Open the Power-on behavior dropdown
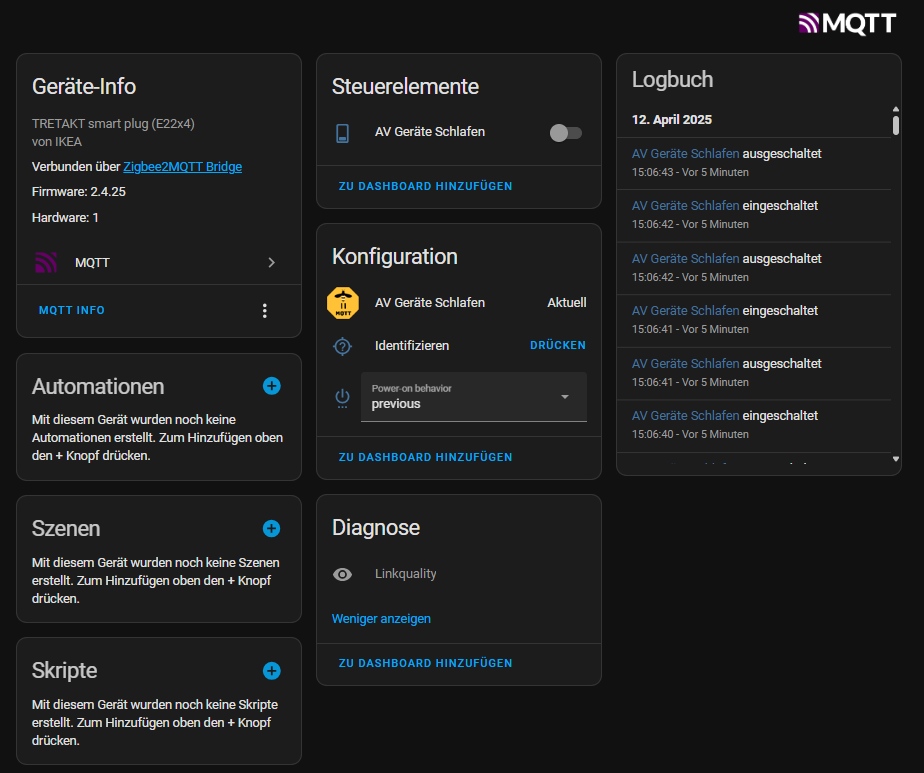924x773 pixels. point(474,397)
